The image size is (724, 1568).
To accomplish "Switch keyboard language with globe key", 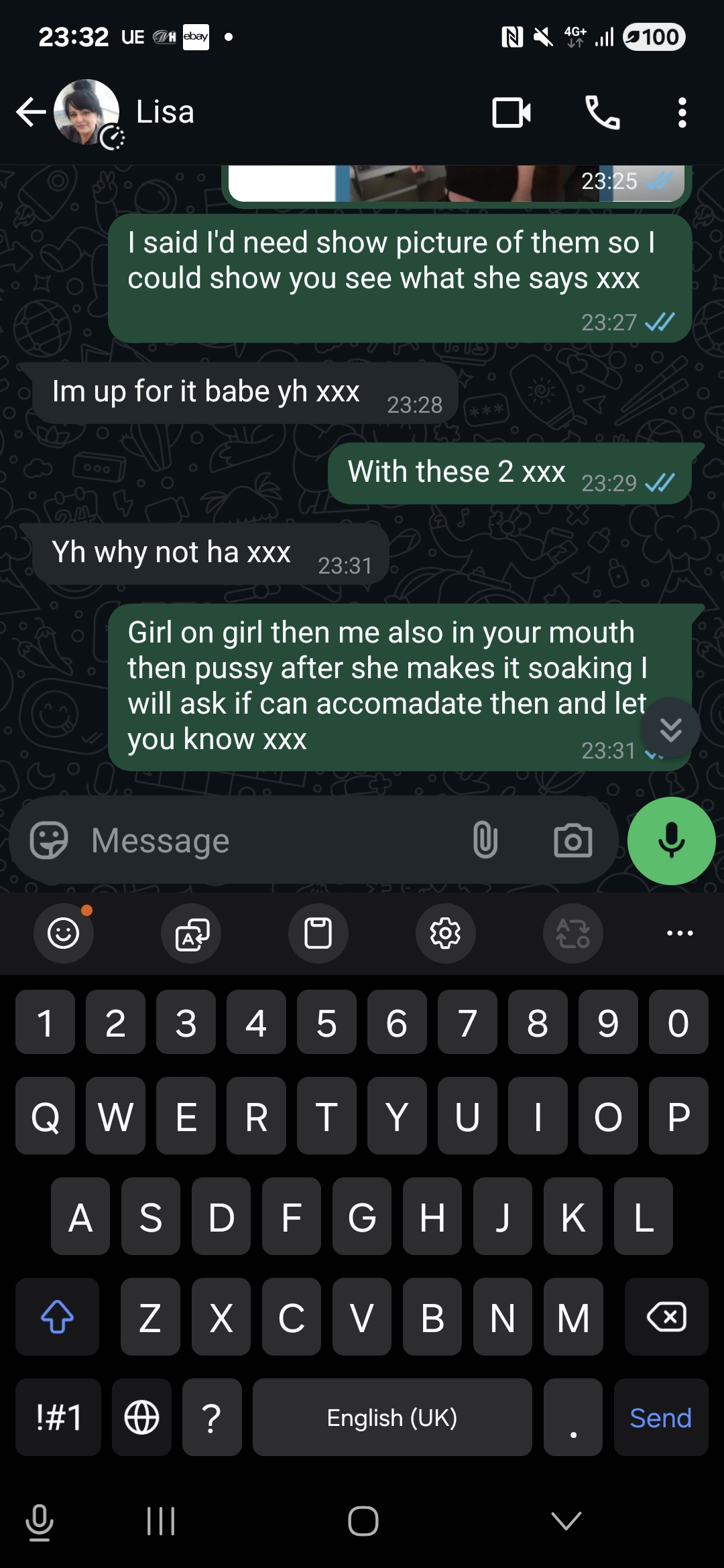I will 141,1417.
